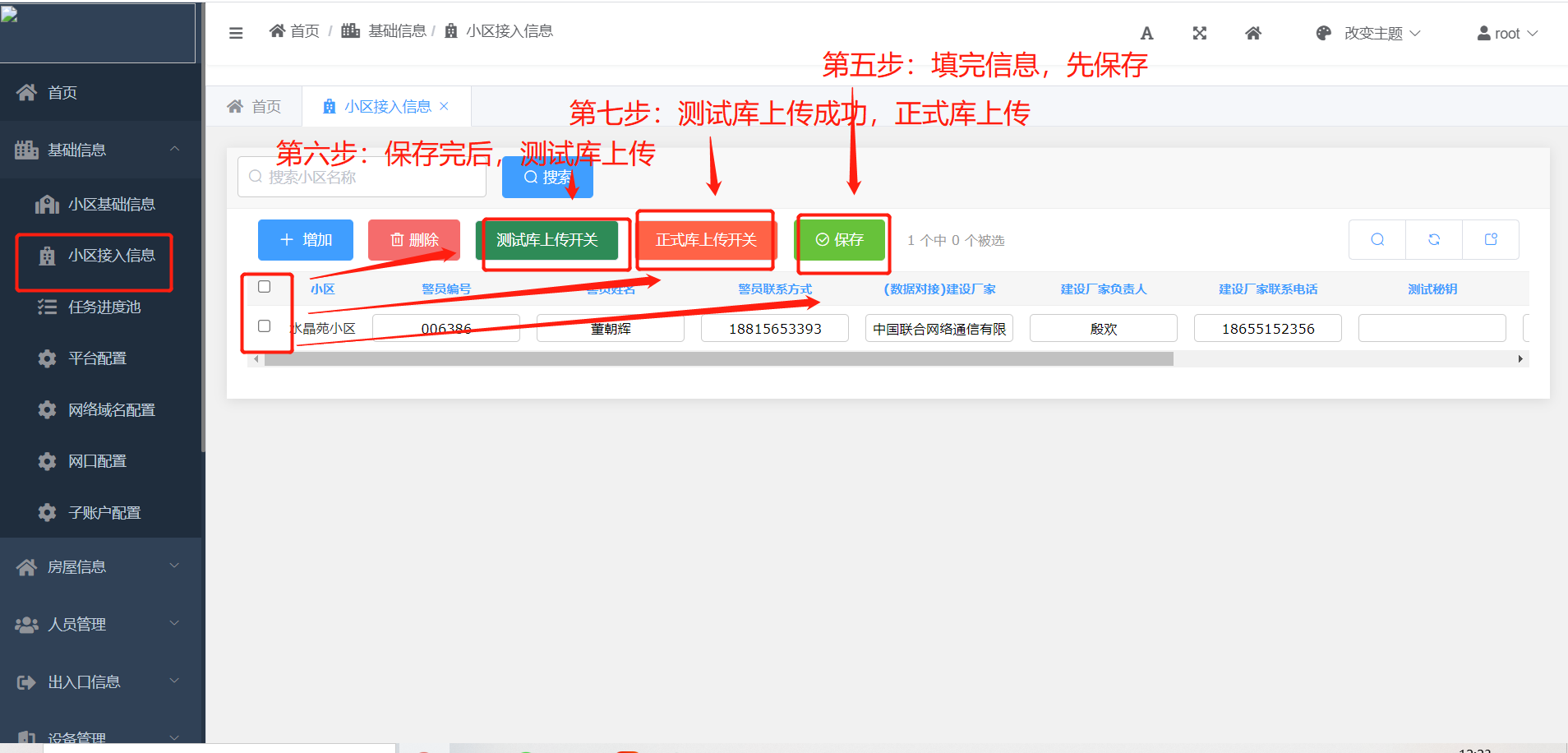Toggle the 测试库上传开关 switch
This screenshot has height=753, width=1568.
click(551, 241)
